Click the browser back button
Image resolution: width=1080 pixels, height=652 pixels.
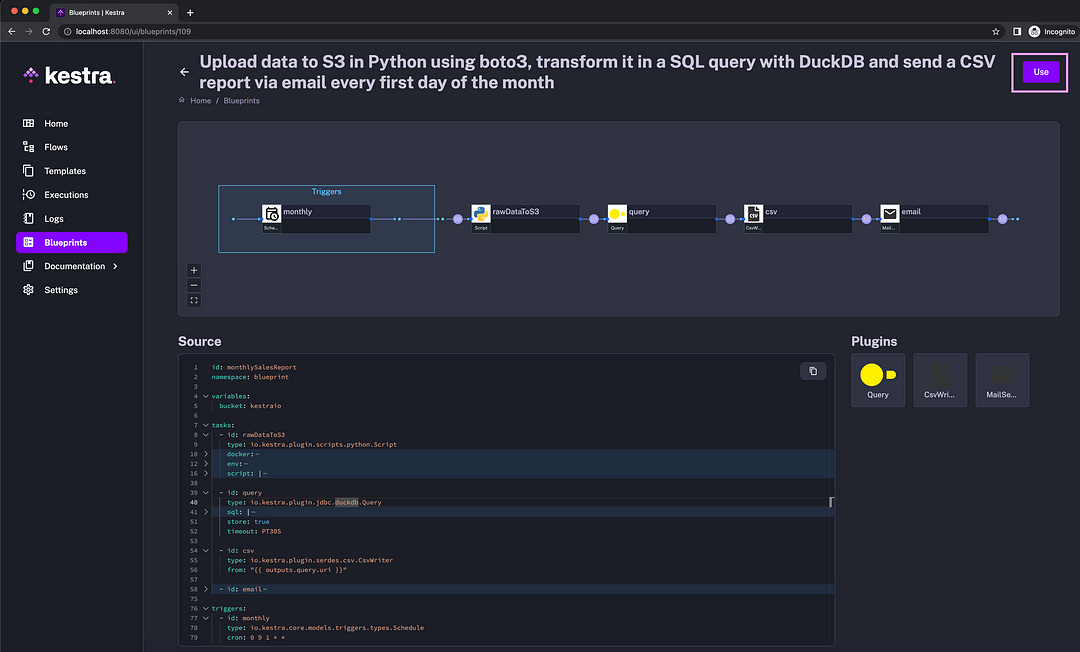12,31
